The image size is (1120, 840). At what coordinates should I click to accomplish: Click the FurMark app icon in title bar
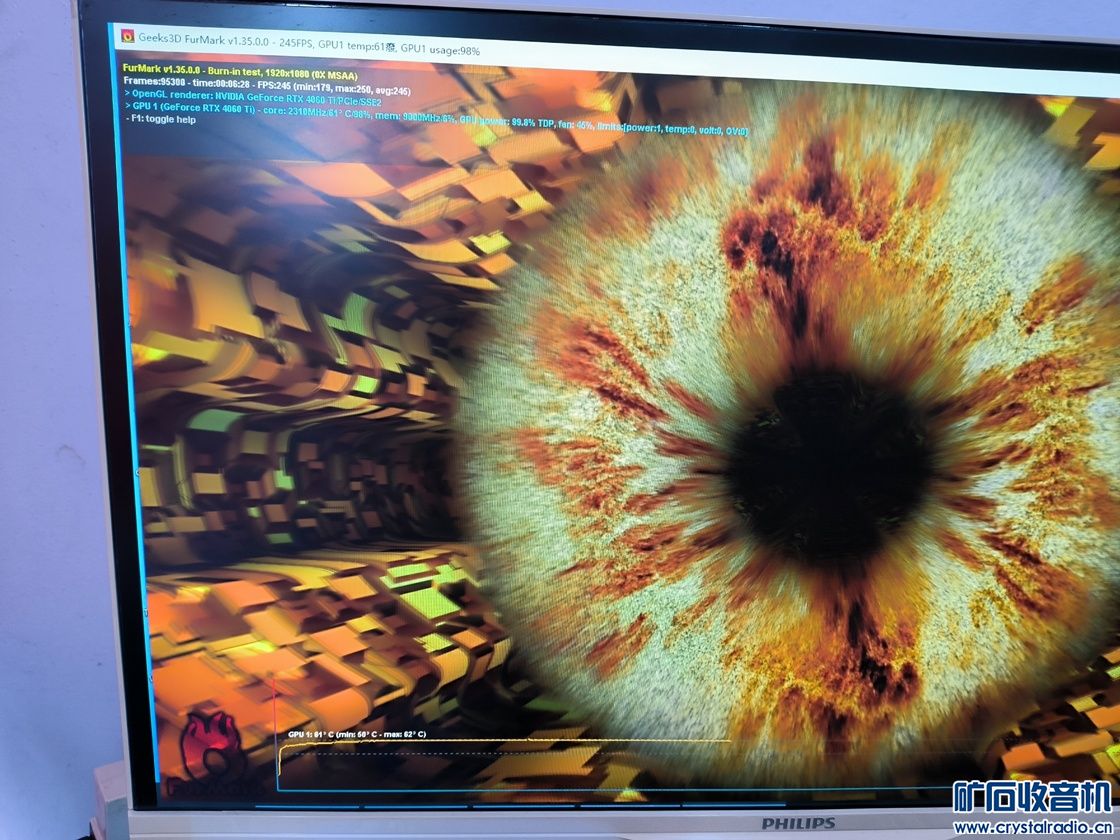pos(128,36)
